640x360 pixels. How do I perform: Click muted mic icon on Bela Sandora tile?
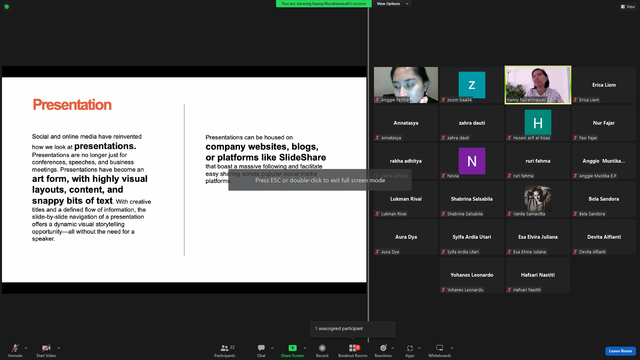point(576,213)
